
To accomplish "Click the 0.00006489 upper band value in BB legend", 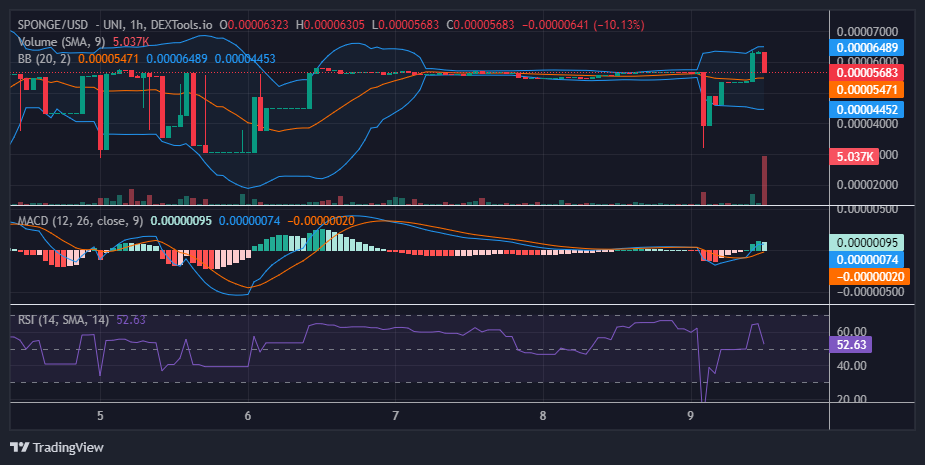I will (x=177, y=59).
